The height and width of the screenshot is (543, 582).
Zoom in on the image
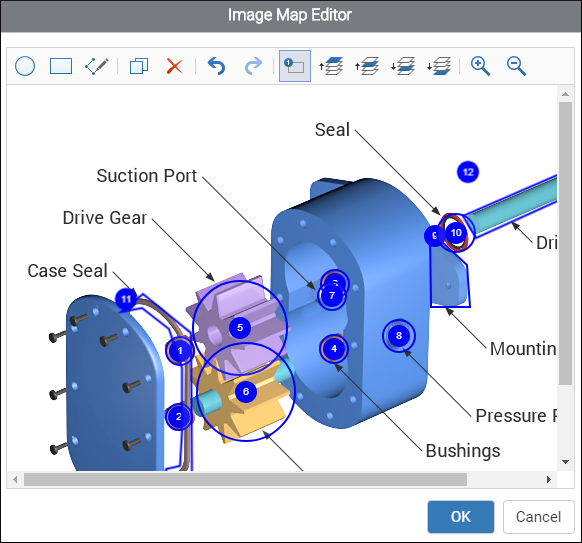[x=480, y=66]
